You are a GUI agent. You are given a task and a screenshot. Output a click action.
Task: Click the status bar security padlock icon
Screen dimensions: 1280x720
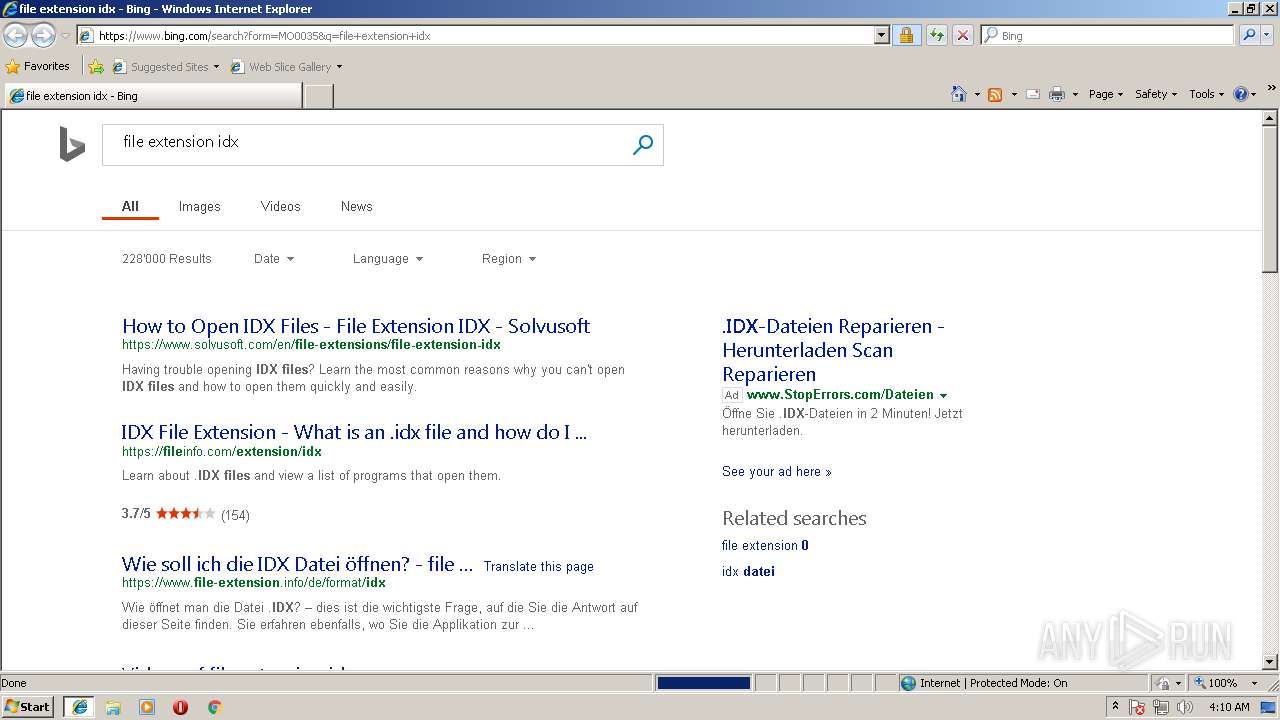pyautogui.click(x=1164, y=683)
